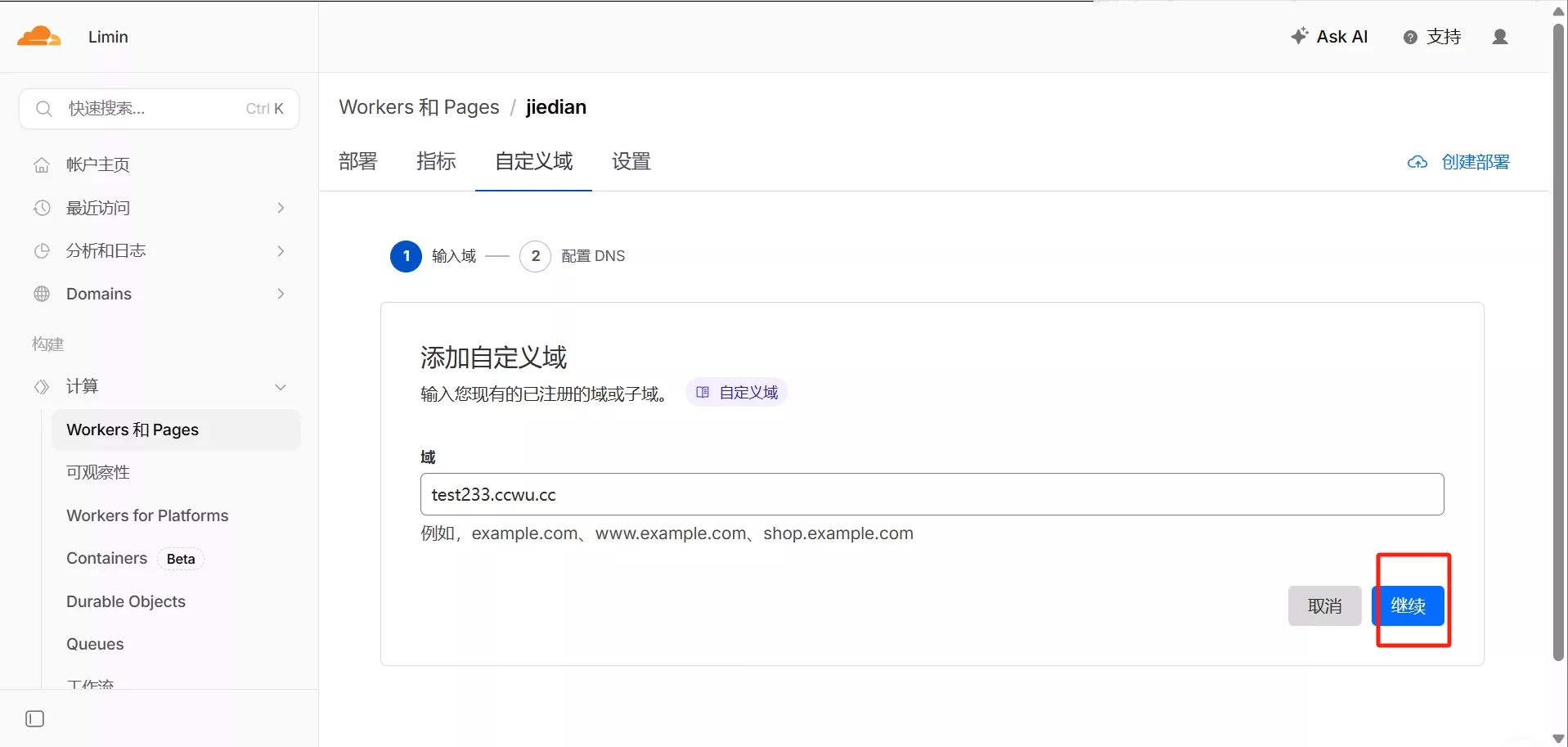Click step 1 输入域 circle
Screen dimensions: 1568x747
pyautogui.click(x=407, y=256)
